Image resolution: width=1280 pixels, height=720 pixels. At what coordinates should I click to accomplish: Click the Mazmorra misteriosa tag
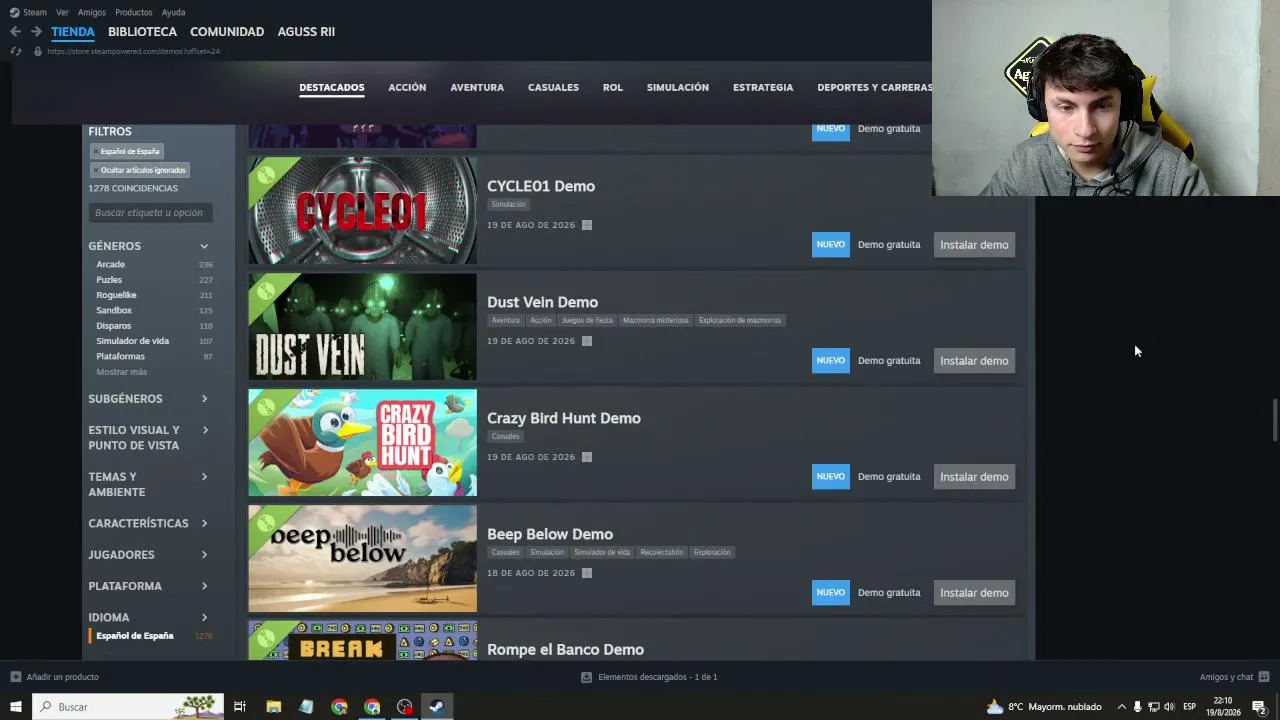tap(655, 320)
